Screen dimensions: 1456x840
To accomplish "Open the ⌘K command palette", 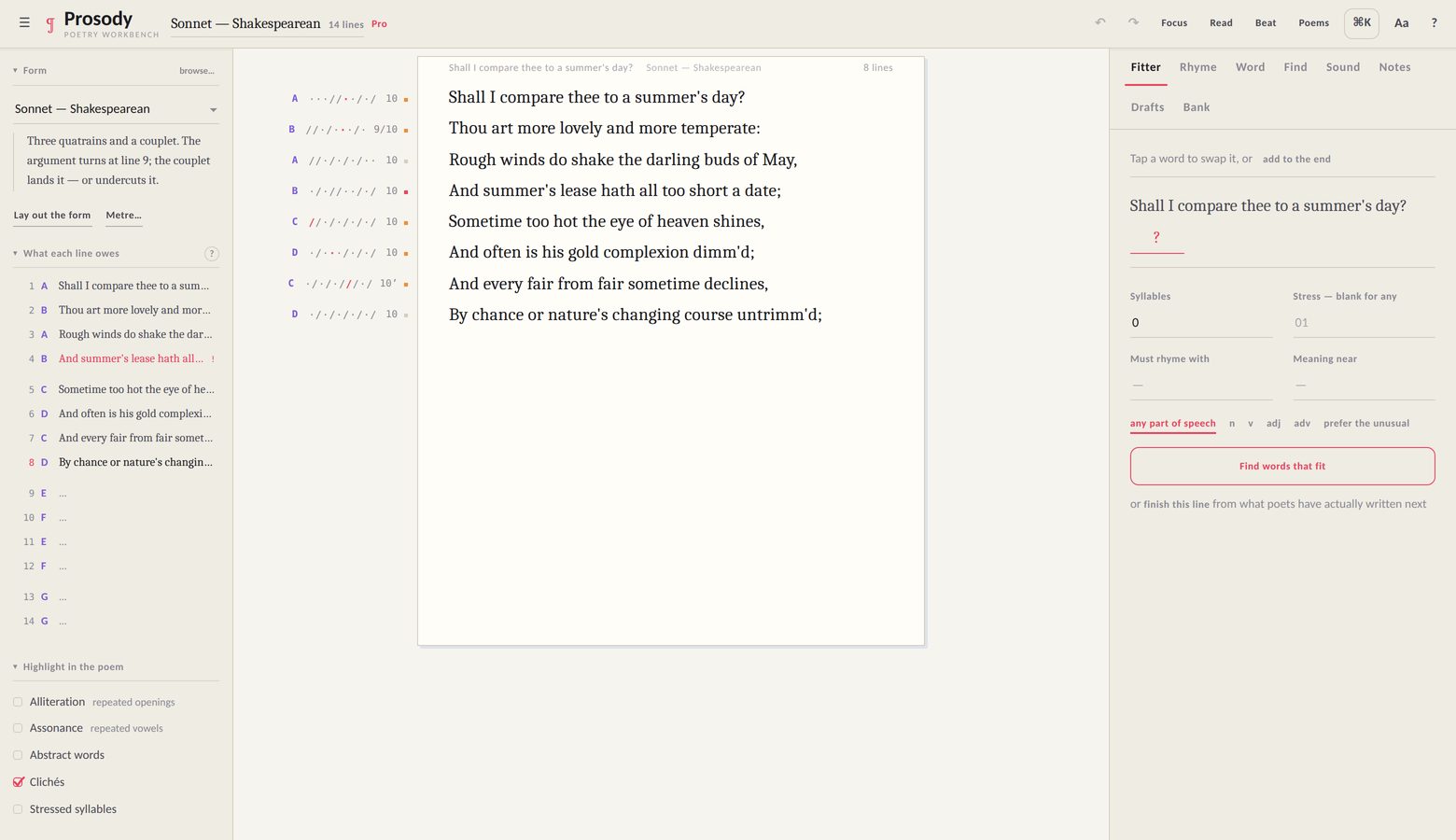I will coord(1362,23).
